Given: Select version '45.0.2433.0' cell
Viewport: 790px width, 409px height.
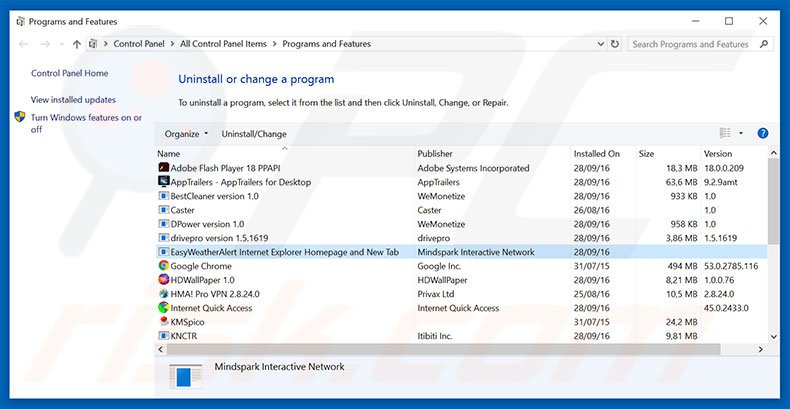Looking at the screenshot, I should (726, 308).
